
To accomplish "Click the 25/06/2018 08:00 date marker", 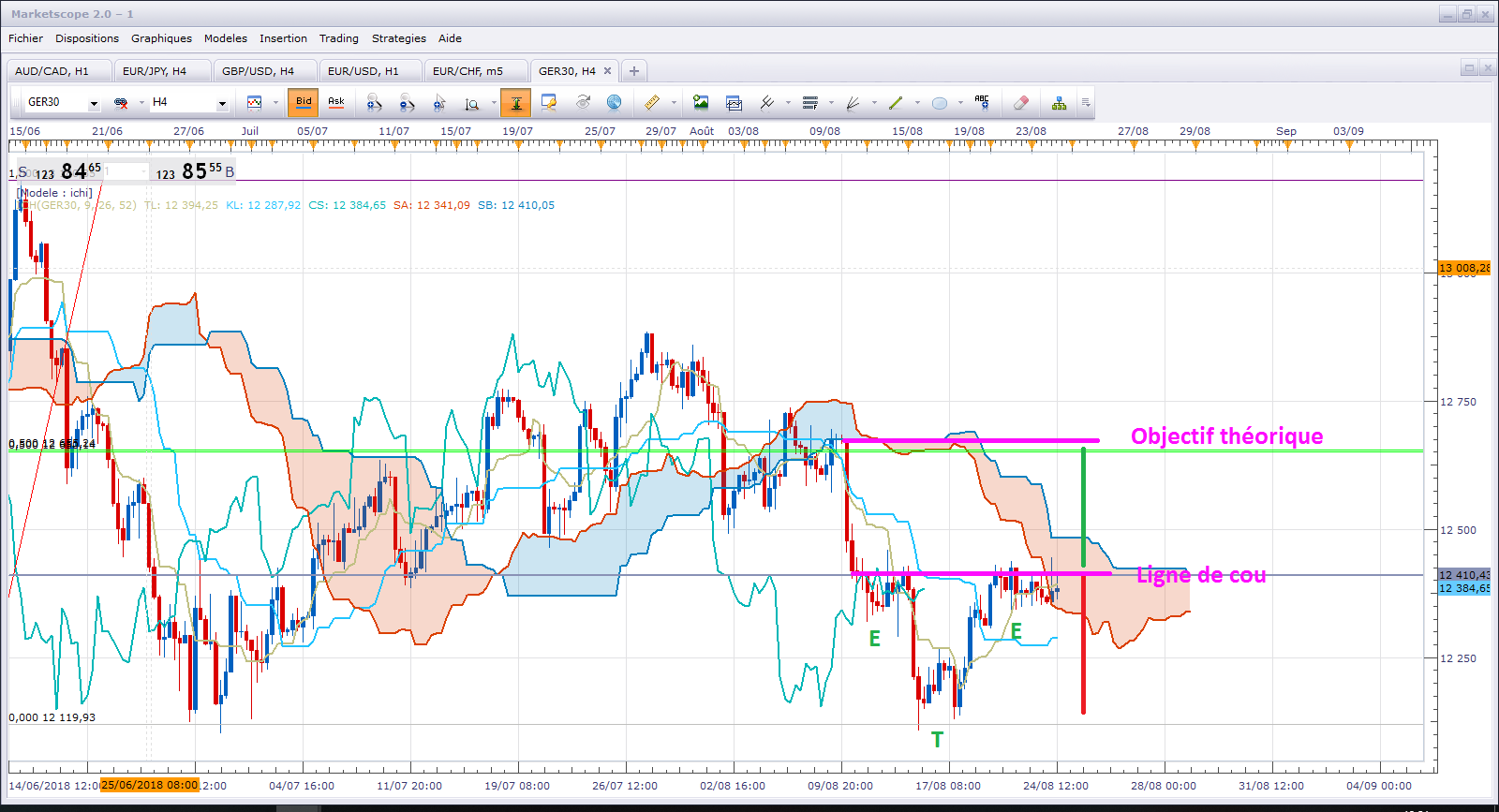I will tap(150, 785).
